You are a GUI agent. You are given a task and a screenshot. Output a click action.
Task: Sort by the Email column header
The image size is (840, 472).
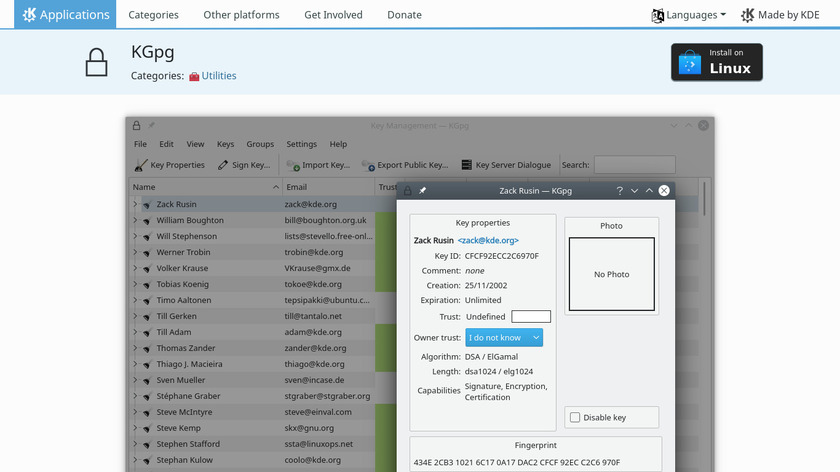[x=328, y=187]
